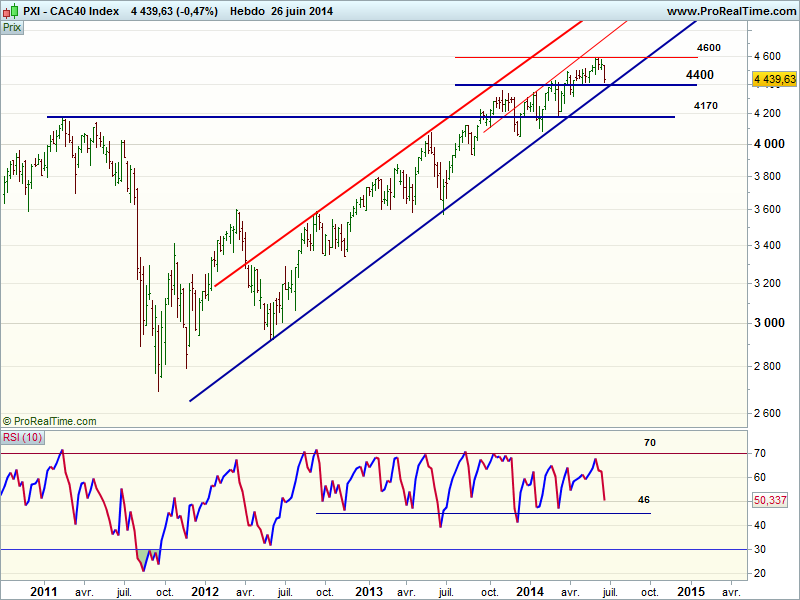Click the 2015 year marker on time axis

pos(691,591)
